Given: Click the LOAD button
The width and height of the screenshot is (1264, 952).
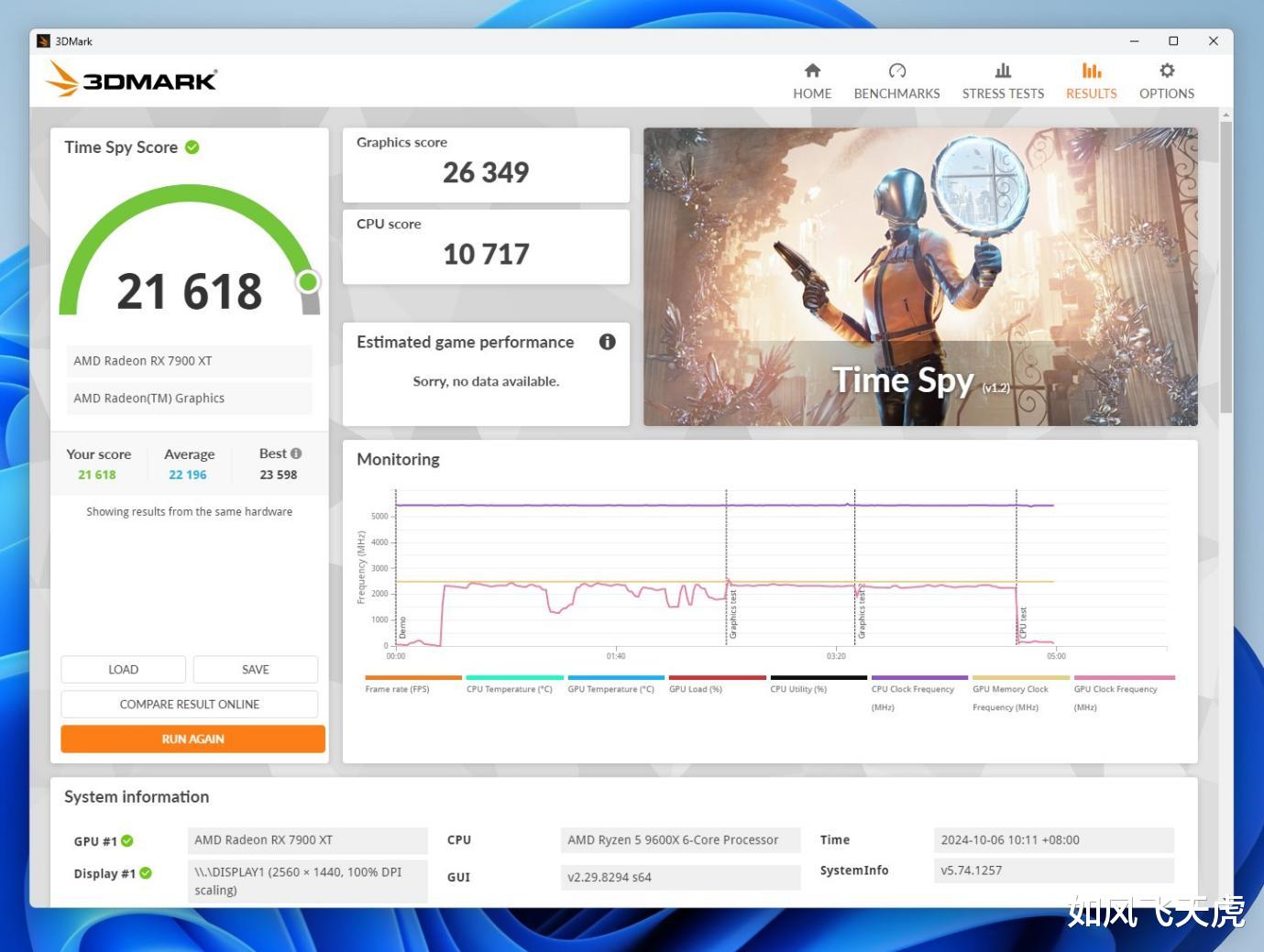Looking at the screenshot, I should [x=123, y=670].
